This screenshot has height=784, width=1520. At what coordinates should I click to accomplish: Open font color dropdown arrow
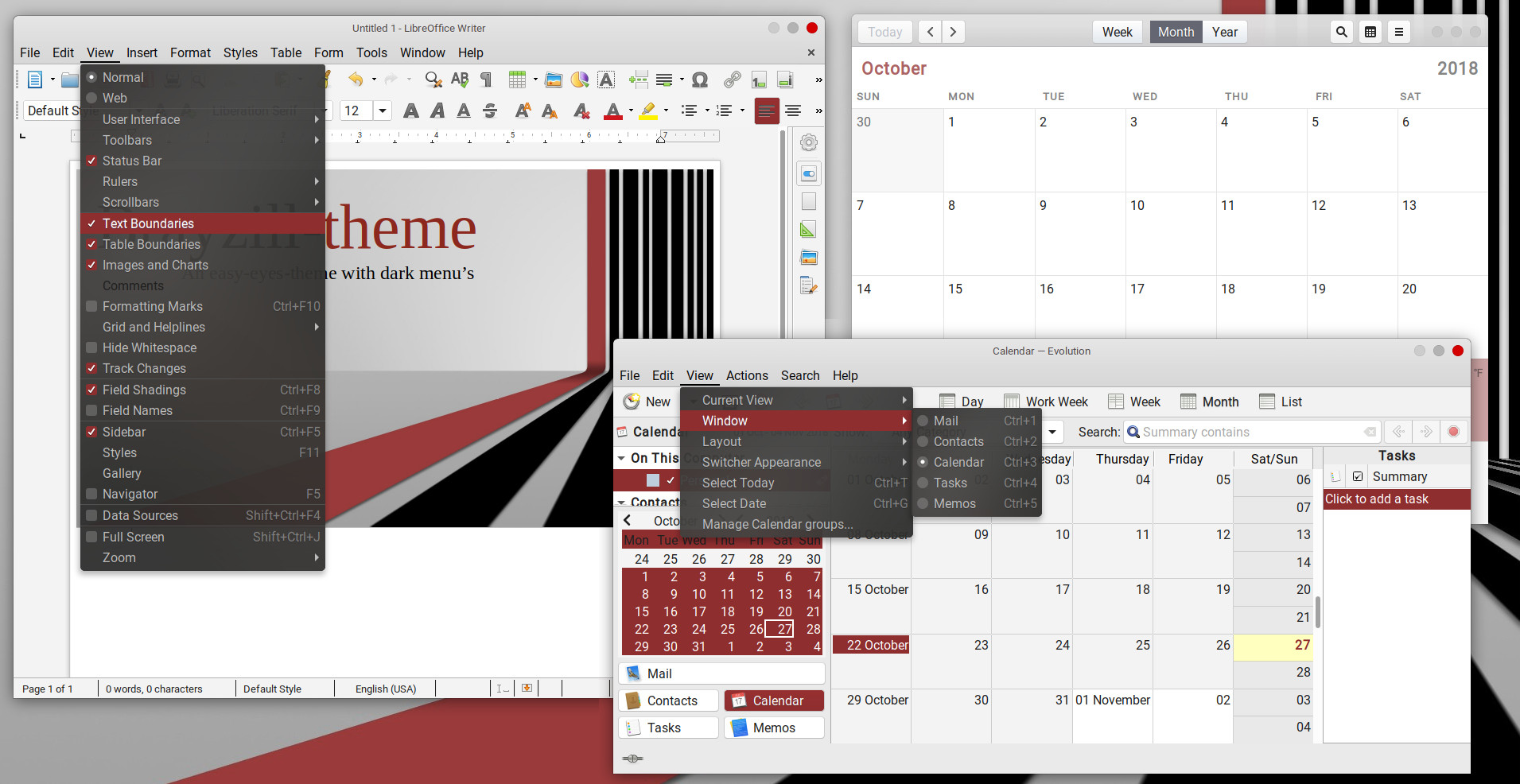point(631,111)
